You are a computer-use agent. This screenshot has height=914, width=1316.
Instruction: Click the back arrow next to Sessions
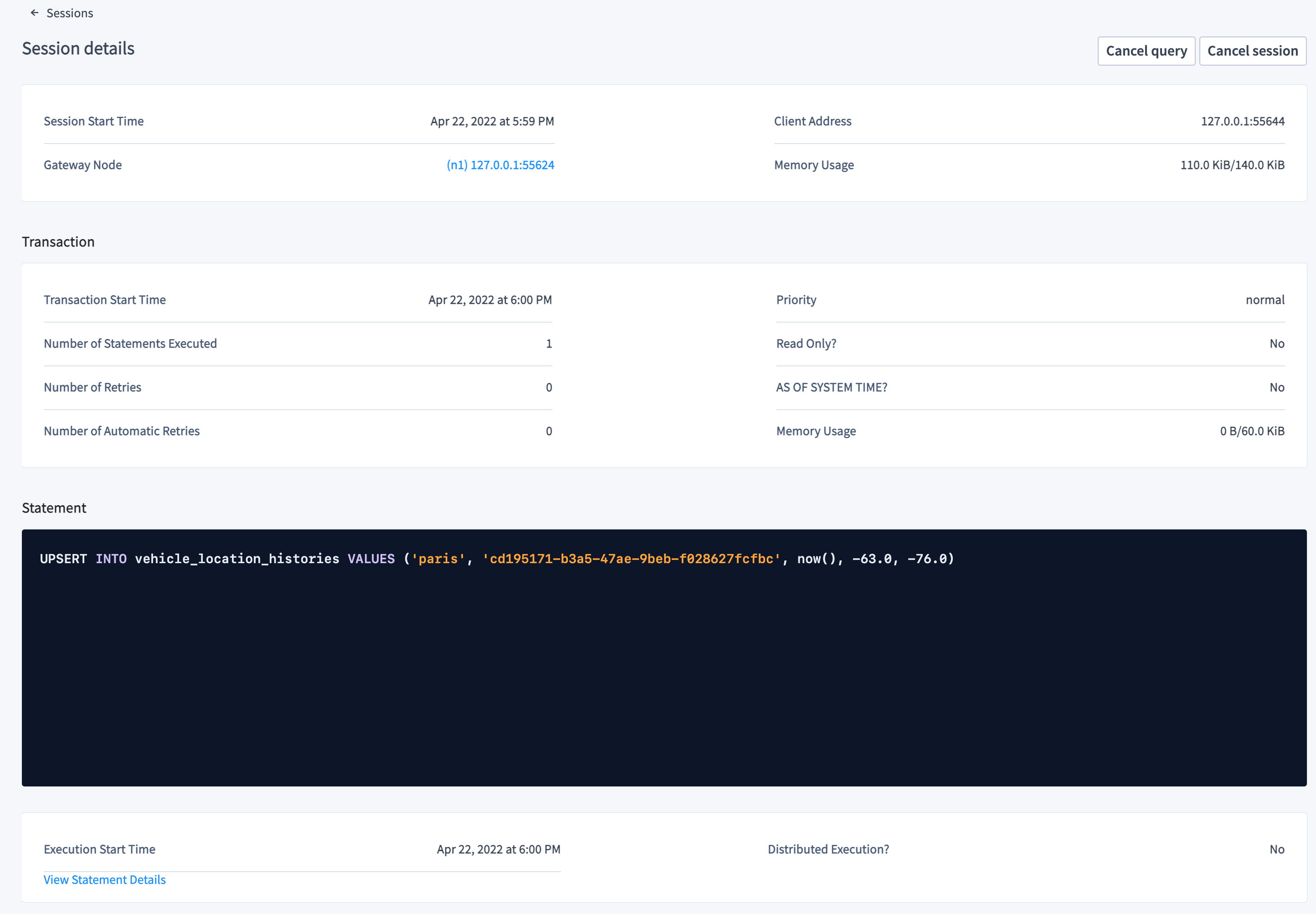(x=34, y=13)
